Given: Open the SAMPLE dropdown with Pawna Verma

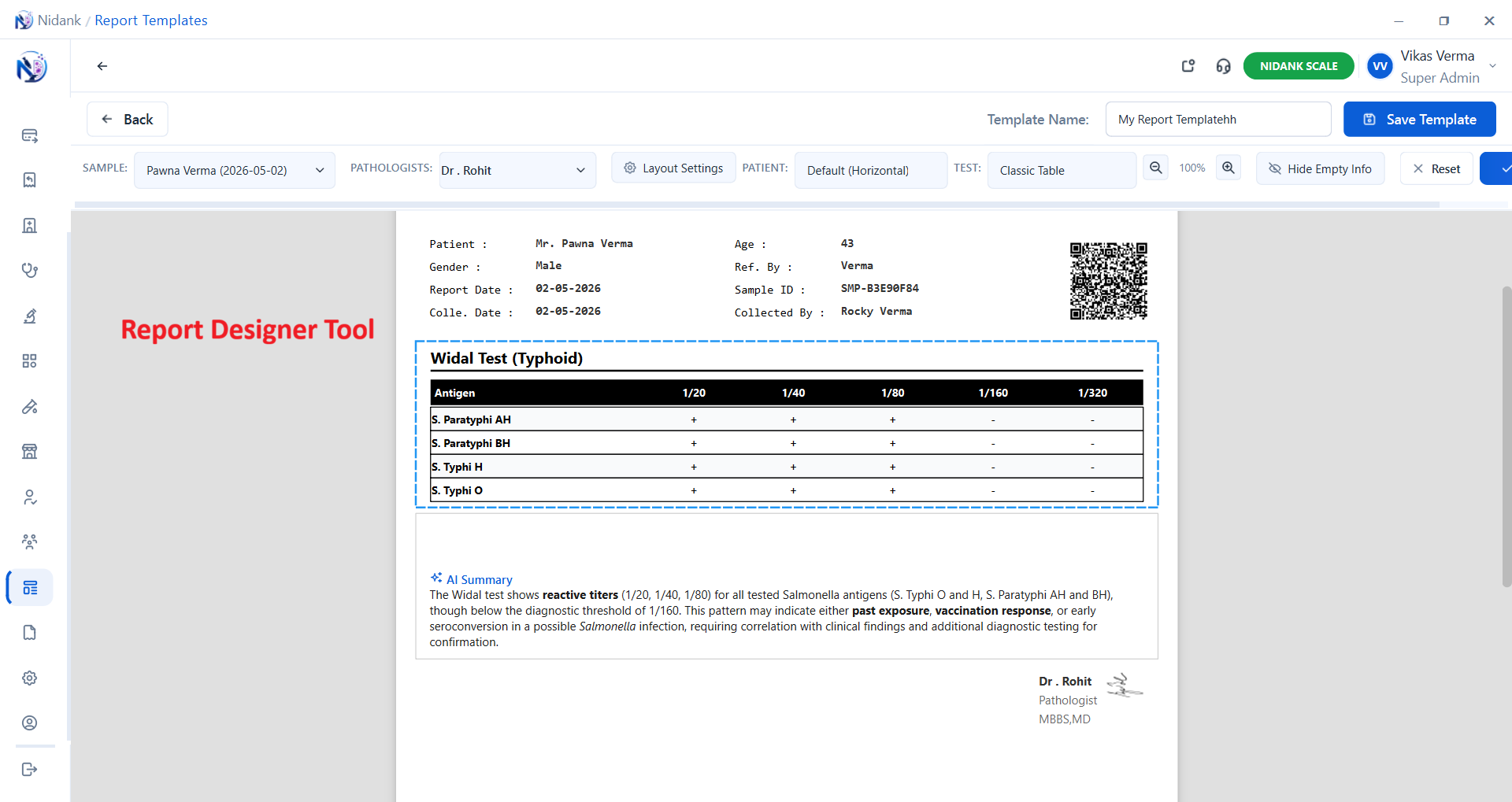Looking at the screenshot, I should [235, 170].
